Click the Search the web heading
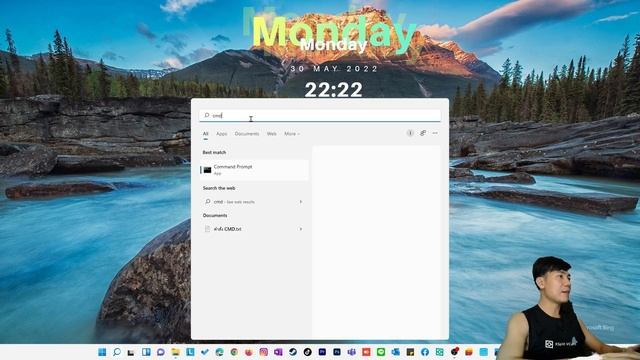Screen dimensions: 640x360 [219, 188]
